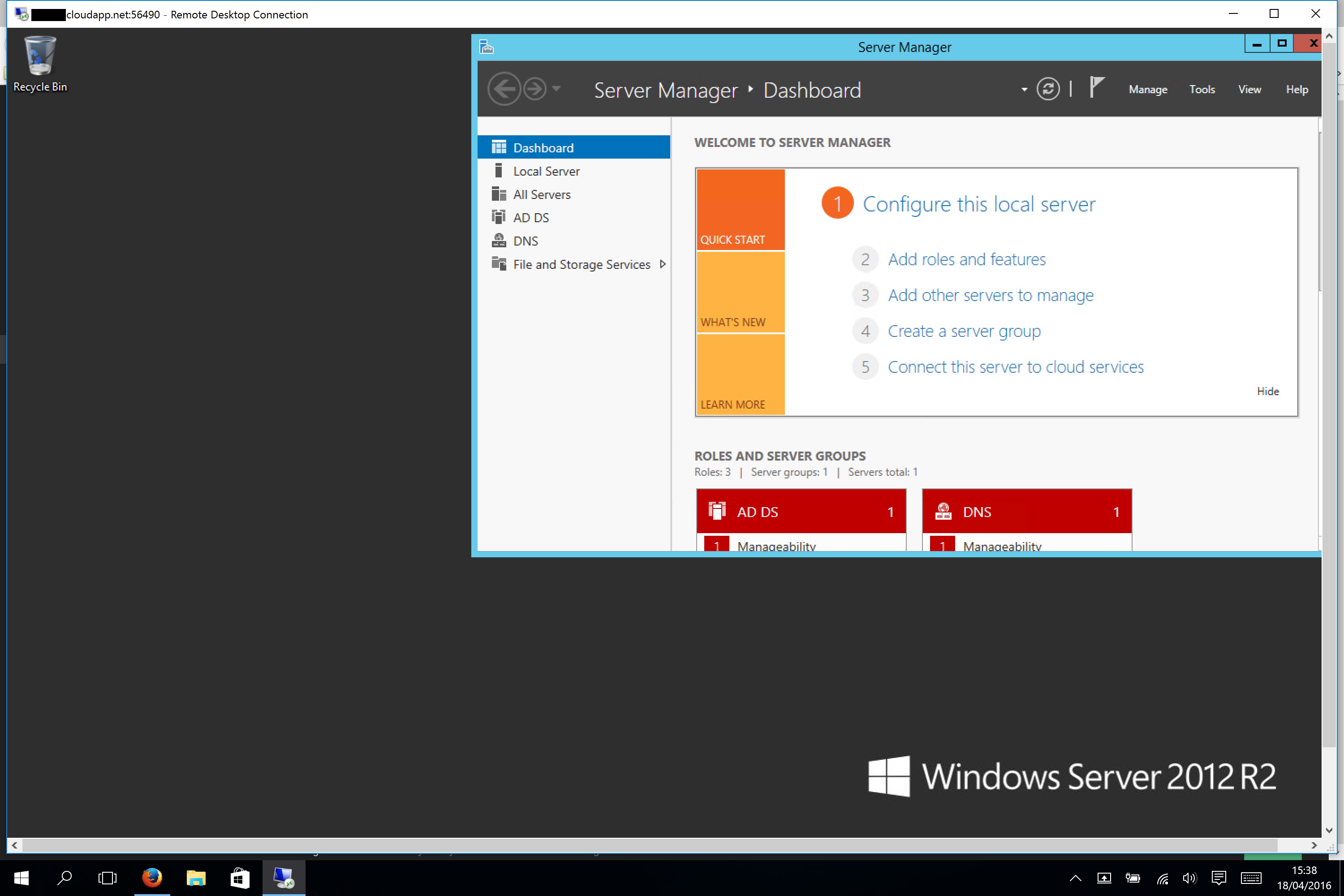The image size is (1344, 896).
Task: Open the Help menu
Action: pos(1297,90)
